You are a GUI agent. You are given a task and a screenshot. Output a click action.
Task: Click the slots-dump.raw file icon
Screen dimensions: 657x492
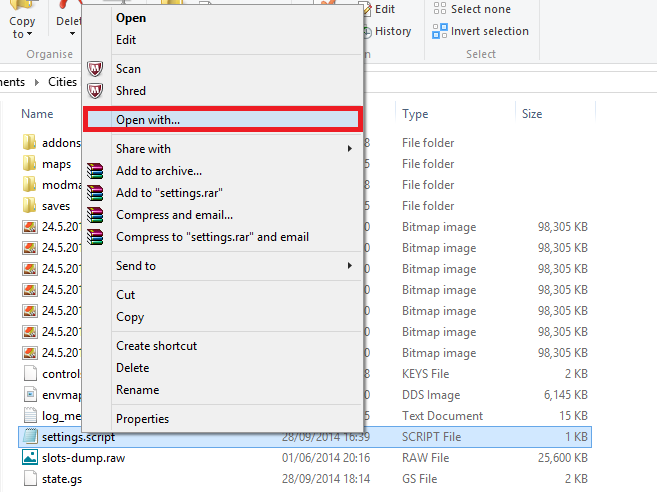pos(30,458)
